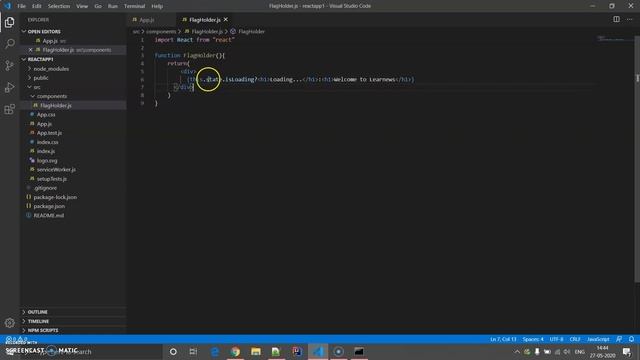Open README.md in the file tree
This screenshot has width=640, height=360.
(x=73, y=216)
